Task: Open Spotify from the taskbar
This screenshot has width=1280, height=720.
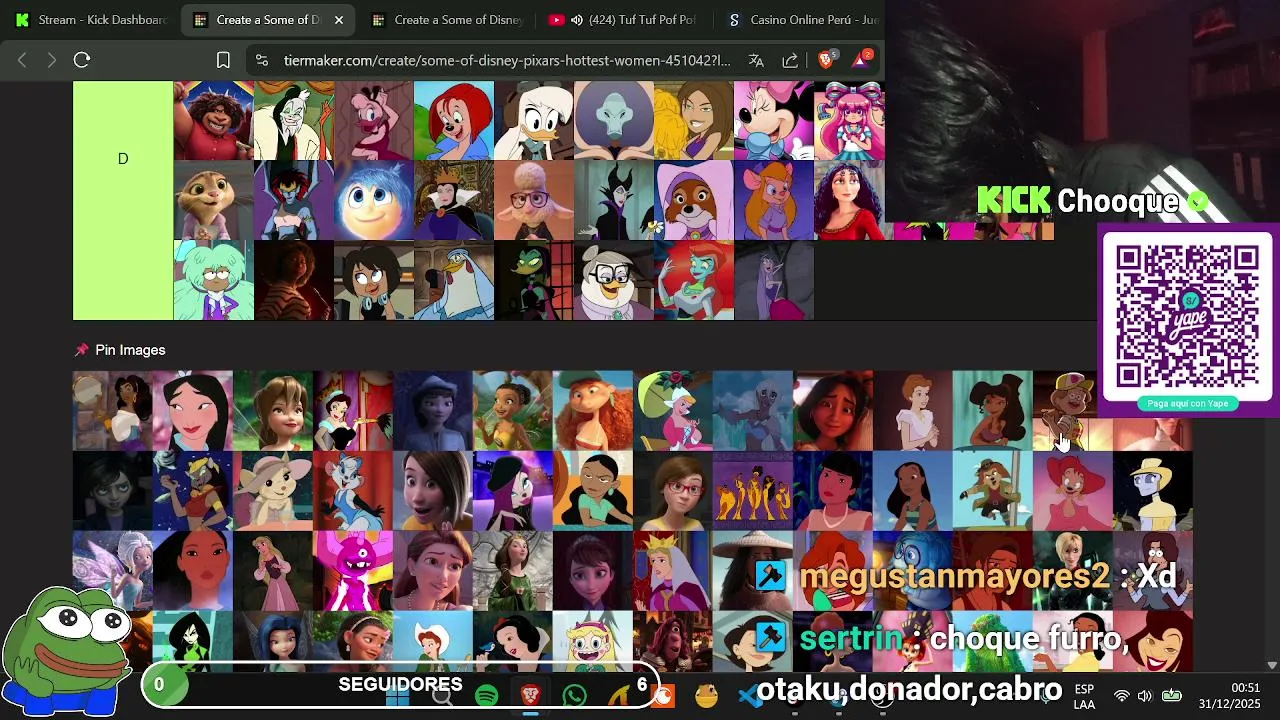Action: tap(487, 695)
